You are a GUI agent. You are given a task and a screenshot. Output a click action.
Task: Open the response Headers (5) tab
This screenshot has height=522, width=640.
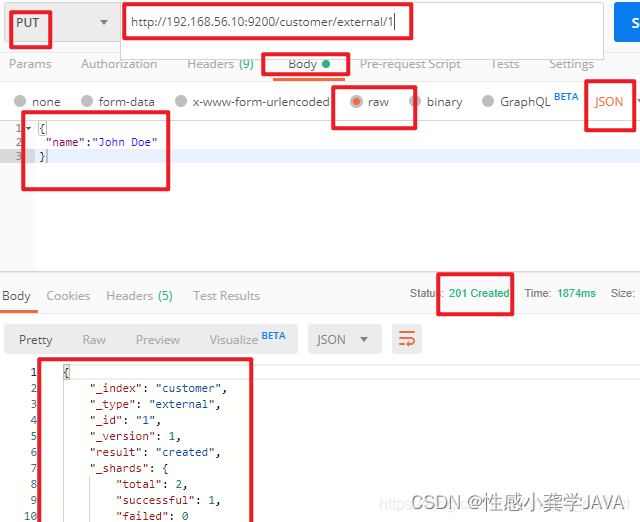[x=139, y=296]
